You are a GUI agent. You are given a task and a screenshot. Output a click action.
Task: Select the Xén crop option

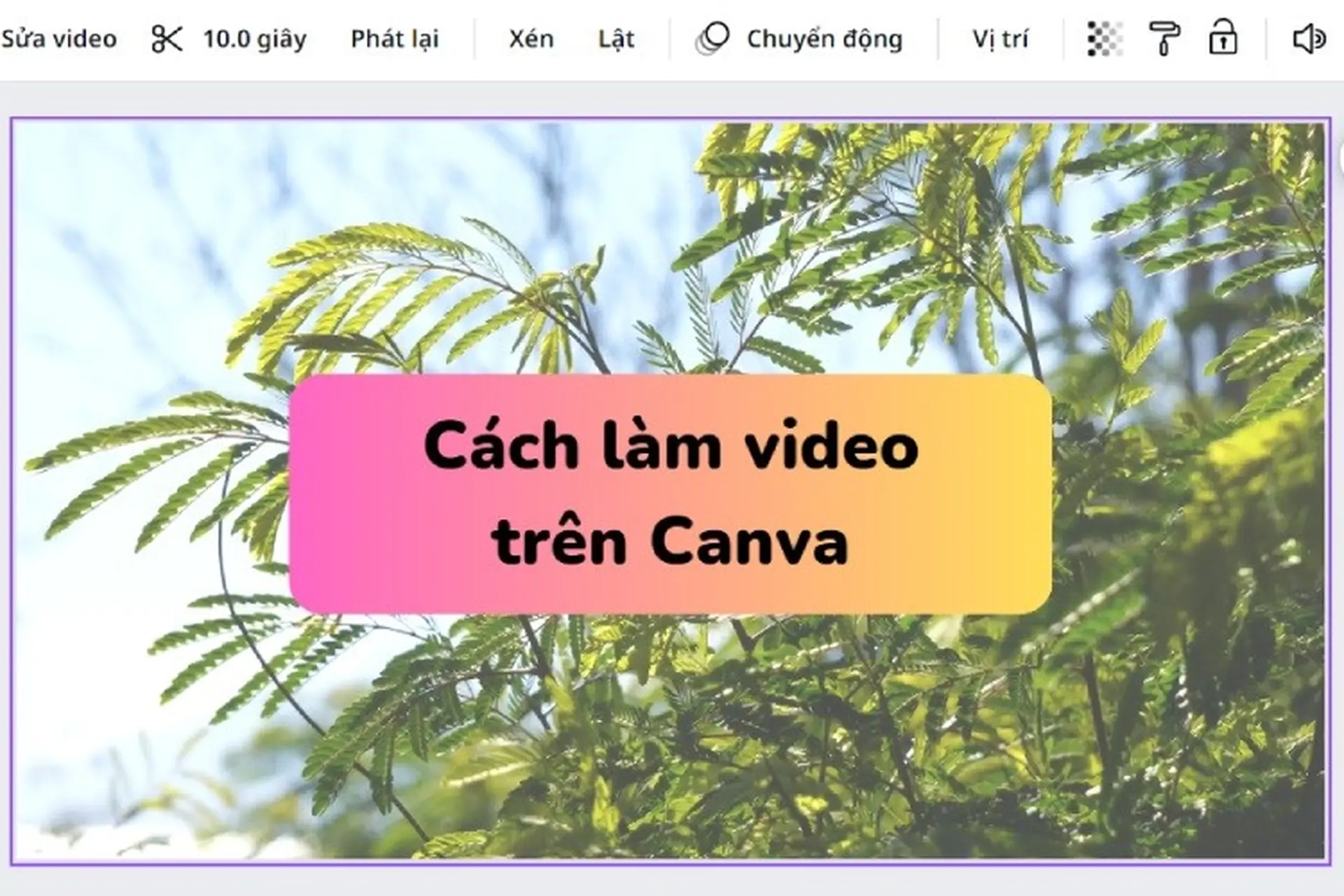tap(531, 38)
